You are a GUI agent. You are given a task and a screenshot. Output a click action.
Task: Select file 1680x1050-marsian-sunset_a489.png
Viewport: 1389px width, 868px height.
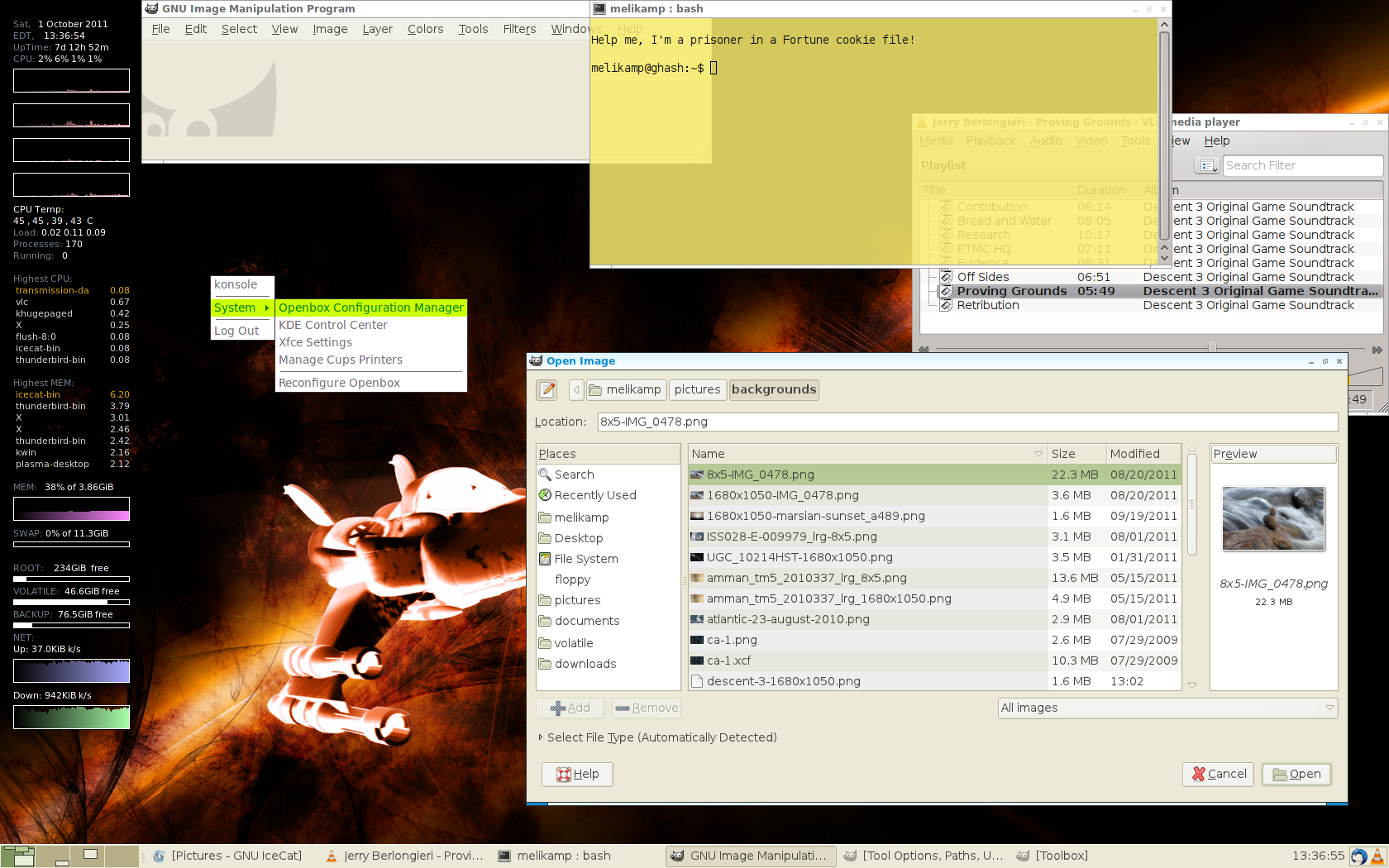[x=934, y=516]
